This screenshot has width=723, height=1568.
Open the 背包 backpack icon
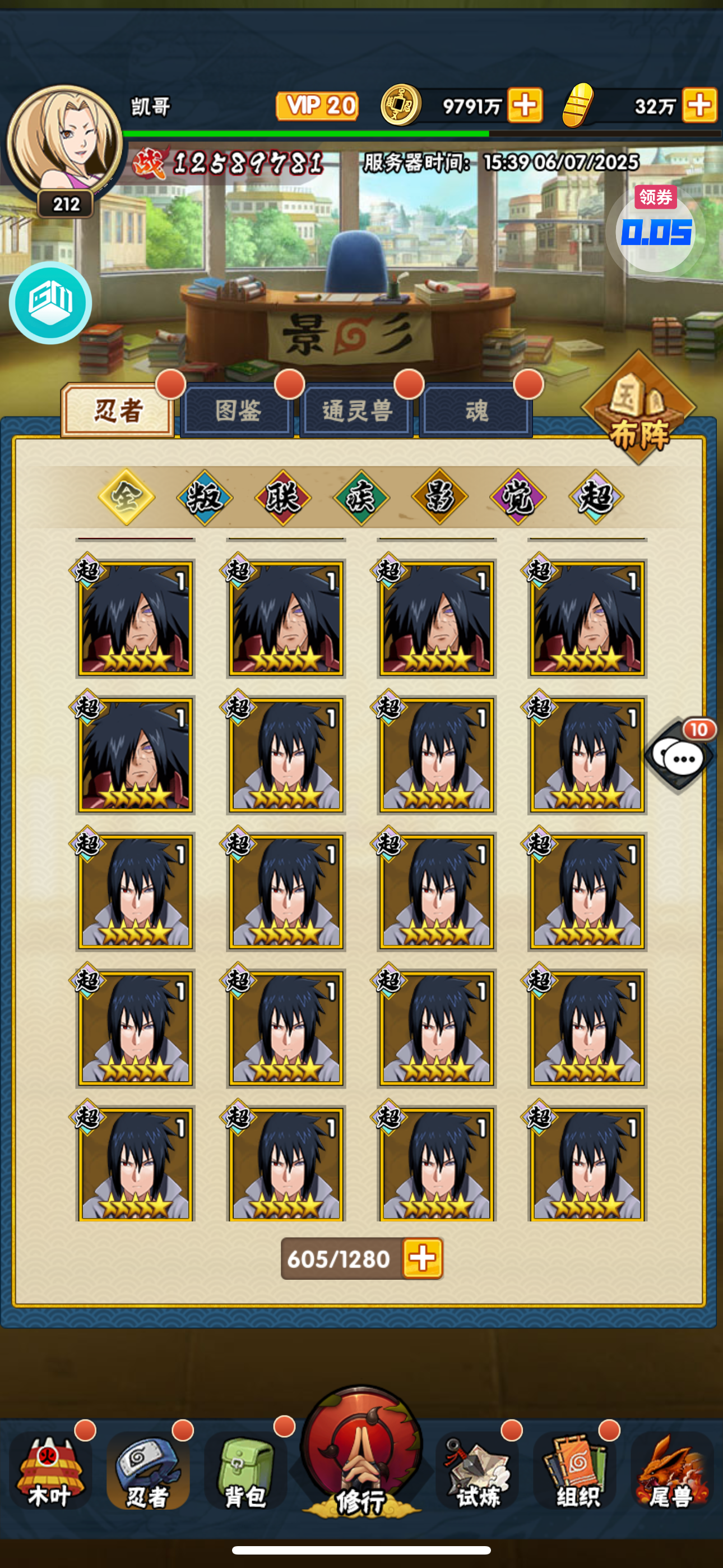[245, 1470]
